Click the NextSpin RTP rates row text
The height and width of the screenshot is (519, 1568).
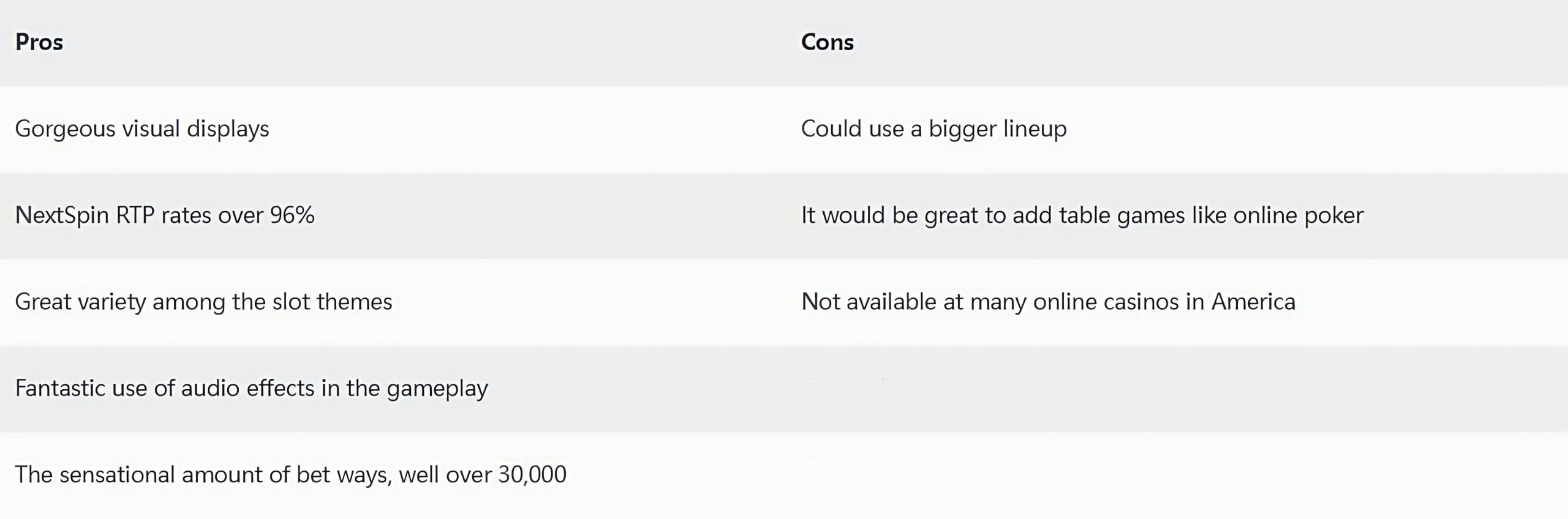point(165,215)
